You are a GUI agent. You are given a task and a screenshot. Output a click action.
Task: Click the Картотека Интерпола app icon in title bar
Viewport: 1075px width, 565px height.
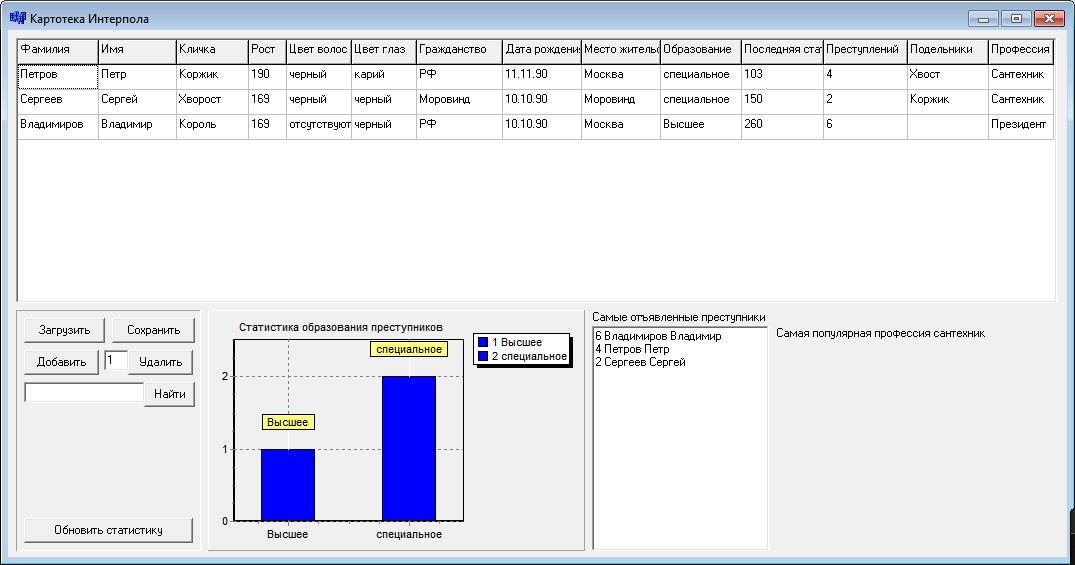pyautogui.click(x=18, y=18)
